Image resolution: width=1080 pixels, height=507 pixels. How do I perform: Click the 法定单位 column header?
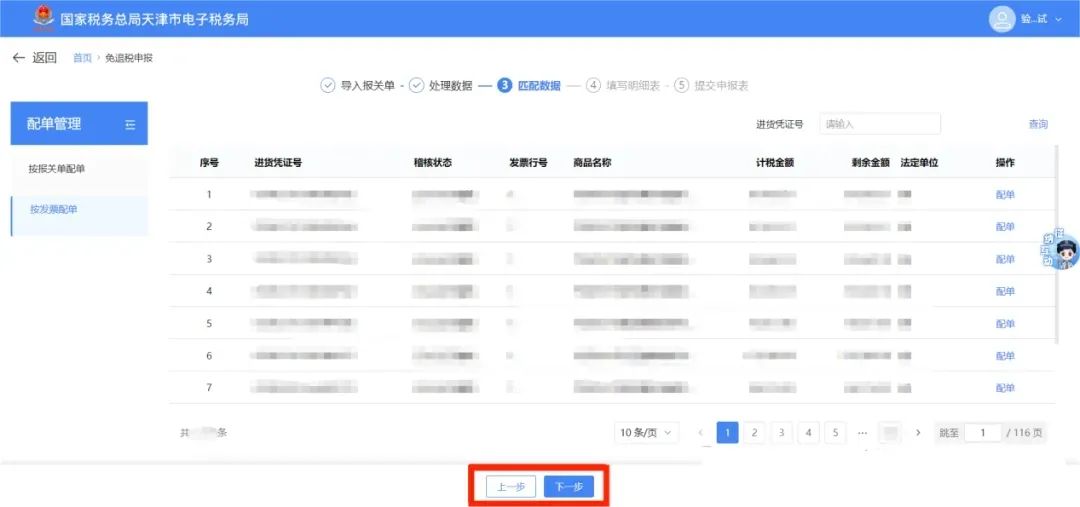click(920, 163)
